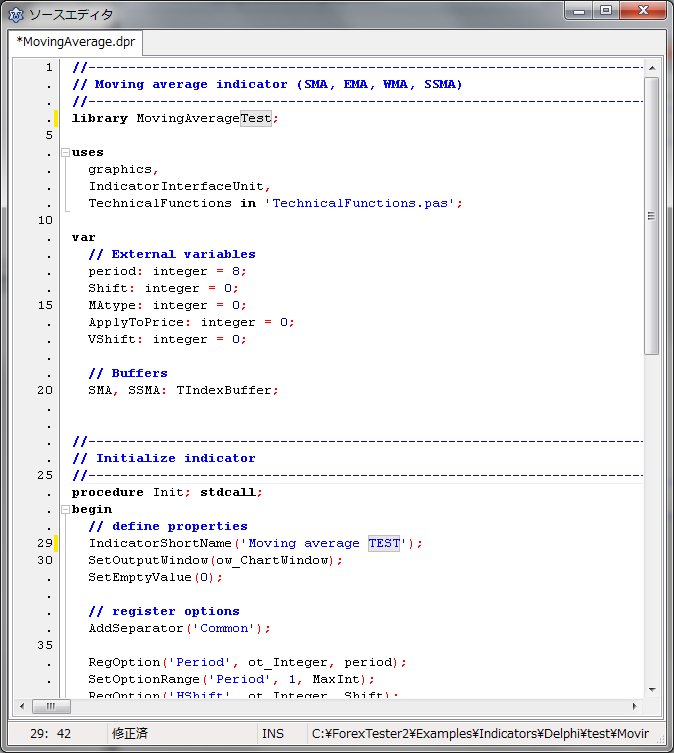Image resolution: width=674 pixels, height=753 pixels.
Task: Click the 'TechnicalFunctions.pas' string
Action: coord(360,204)
